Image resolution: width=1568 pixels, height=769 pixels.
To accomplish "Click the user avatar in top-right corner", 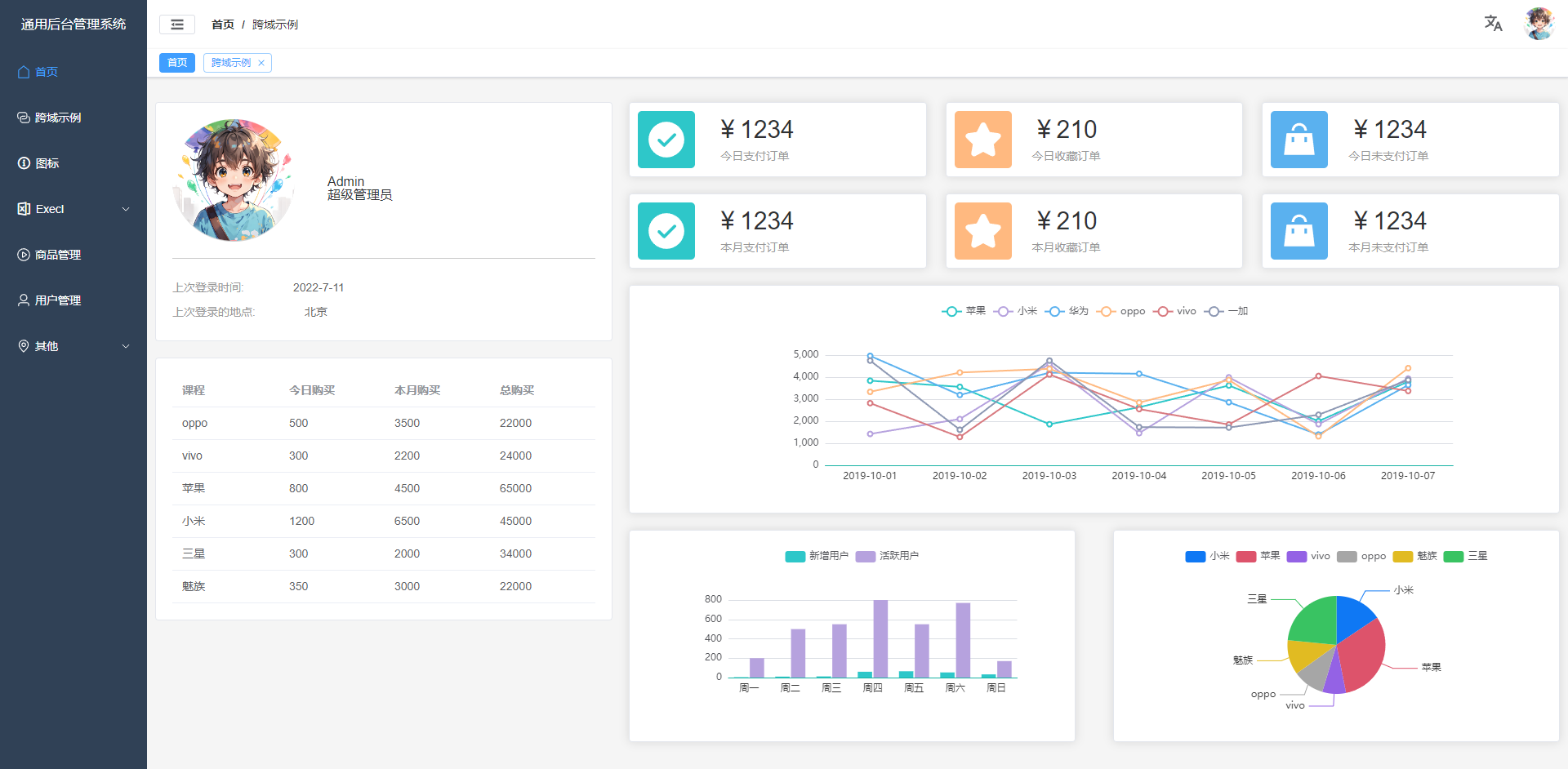I will point(1539,24).
